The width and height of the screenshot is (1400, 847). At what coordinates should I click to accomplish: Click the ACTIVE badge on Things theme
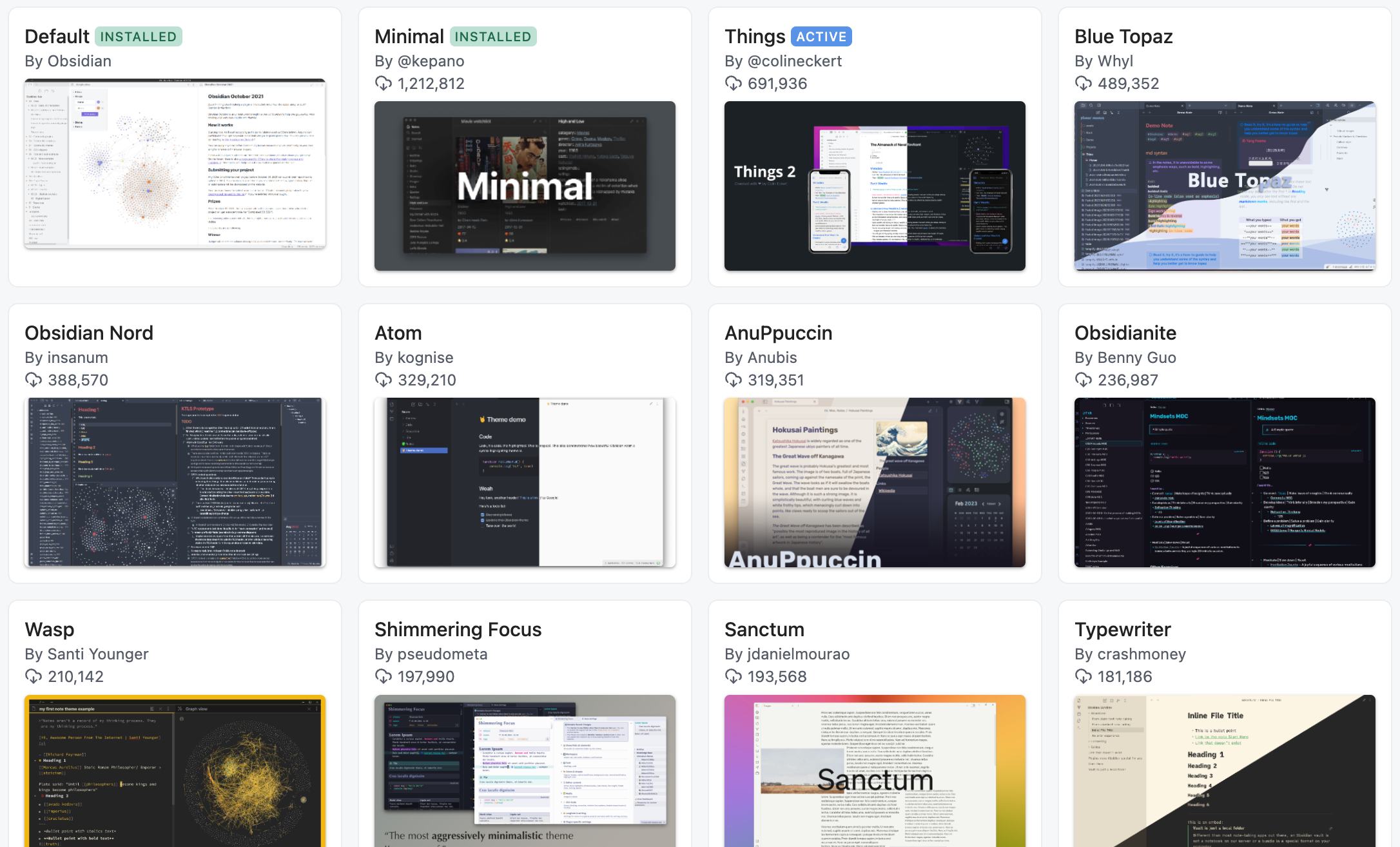(821, 37)
